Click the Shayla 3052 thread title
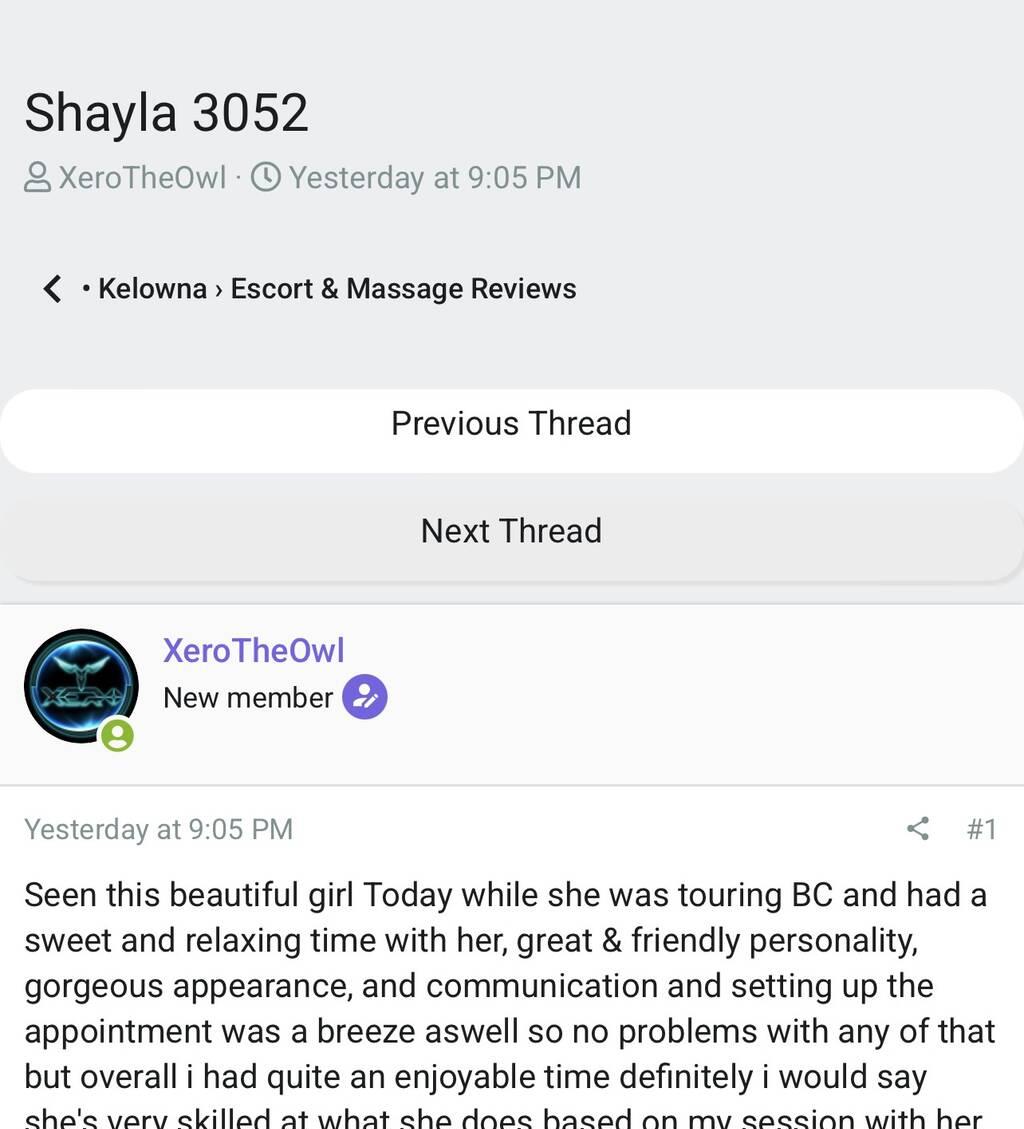This screenshot has width=1024, height=1129. pos(166,113)
